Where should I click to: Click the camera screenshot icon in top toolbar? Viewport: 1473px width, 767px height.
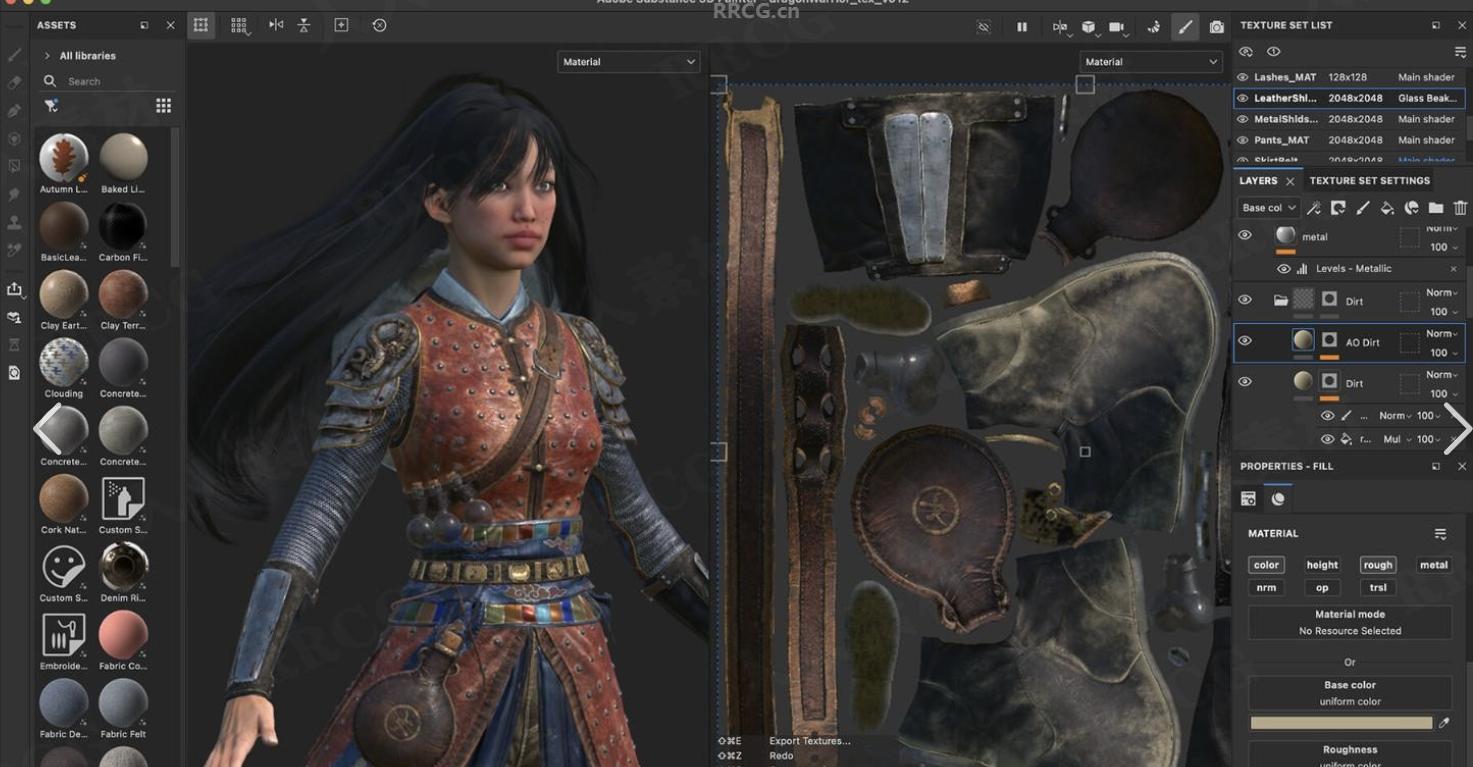(x=1216, y=27)
